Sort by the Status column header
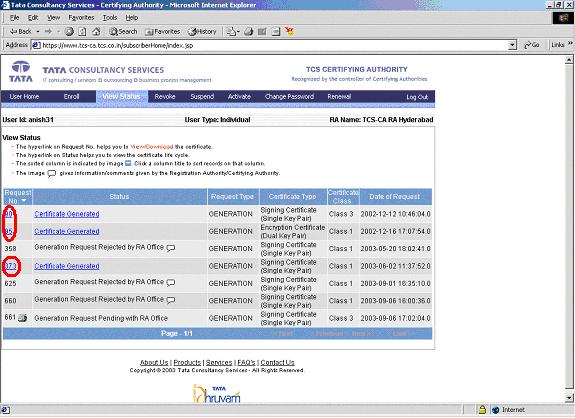The image size is (575, 418). [x=119, y=197]
